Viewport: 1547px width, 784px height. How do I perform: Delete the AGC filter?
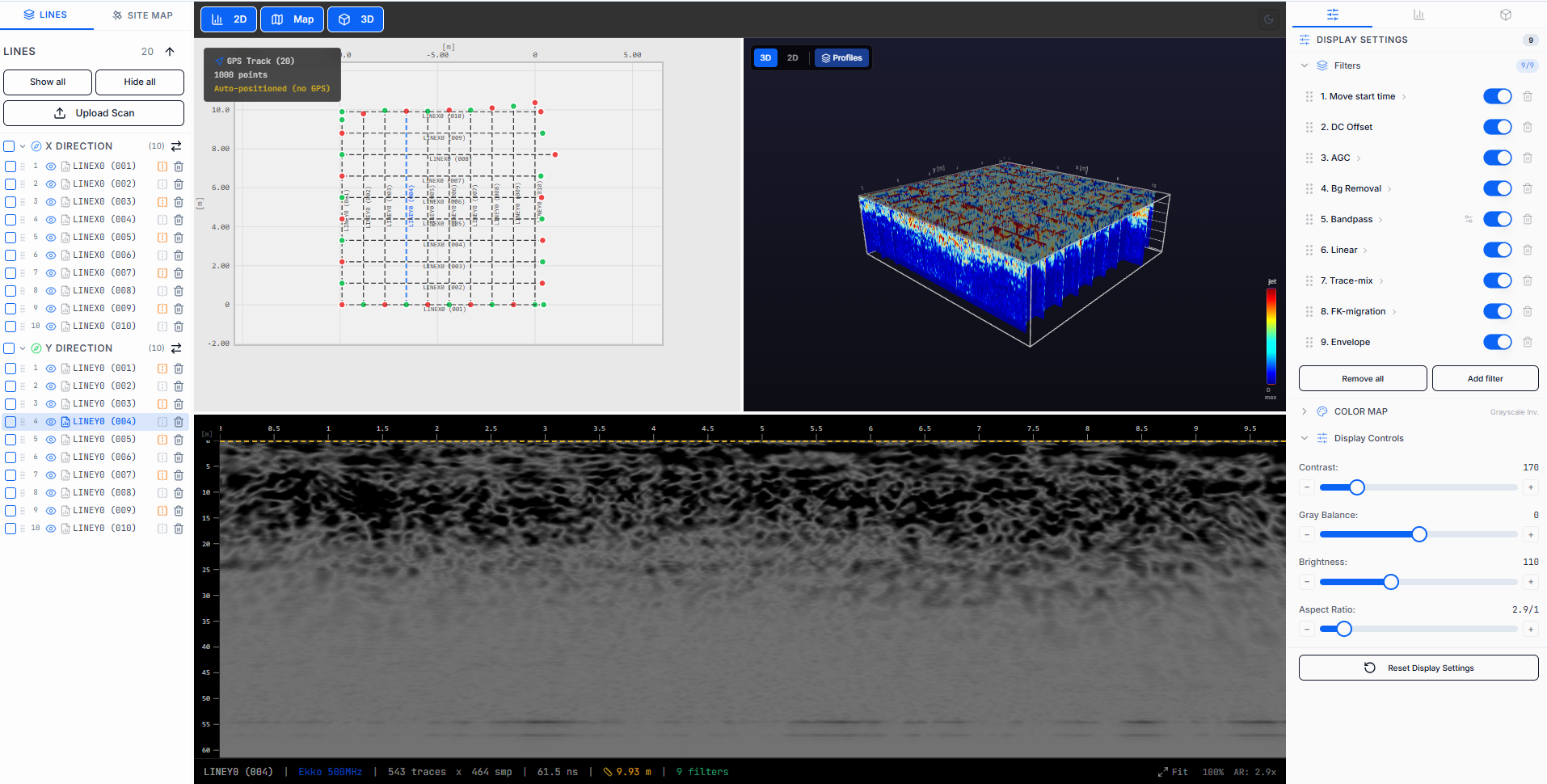pyautogui.click(x=1528, y=158)
